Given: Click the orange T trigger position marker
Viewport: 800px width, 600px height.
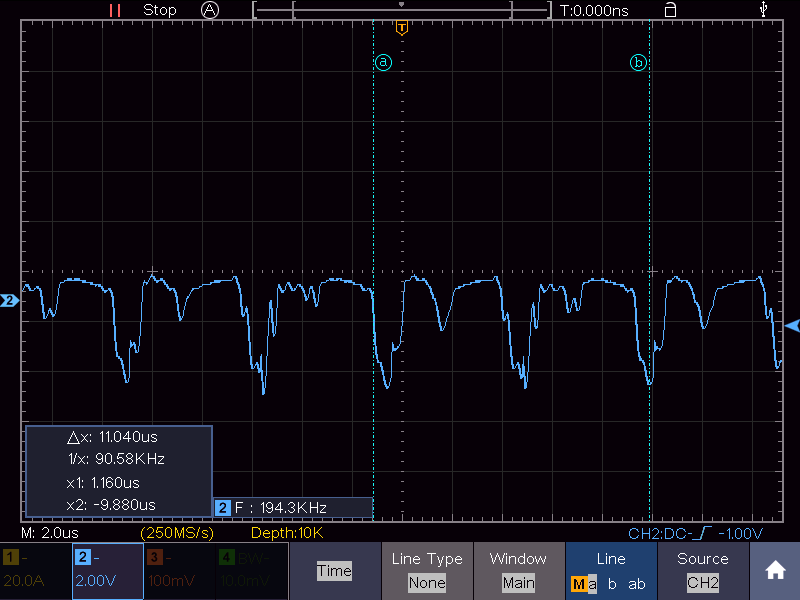Looking at the screenshot, I should tap(402, 28).
